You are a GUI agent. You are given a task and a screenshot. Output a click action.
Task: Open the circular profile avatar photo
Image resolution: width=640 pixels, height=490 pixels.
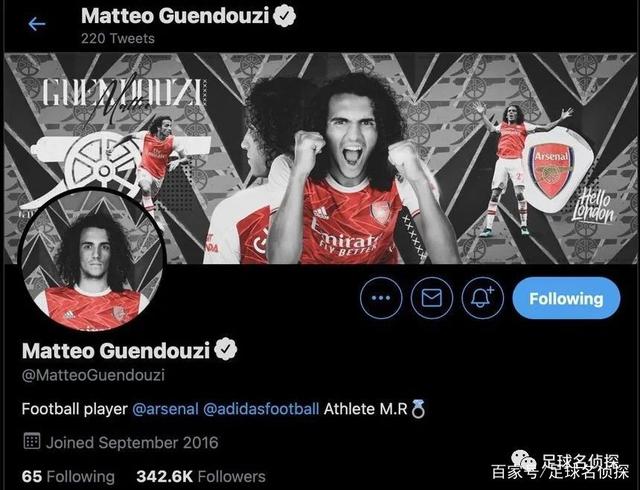[x=92, y=260]
